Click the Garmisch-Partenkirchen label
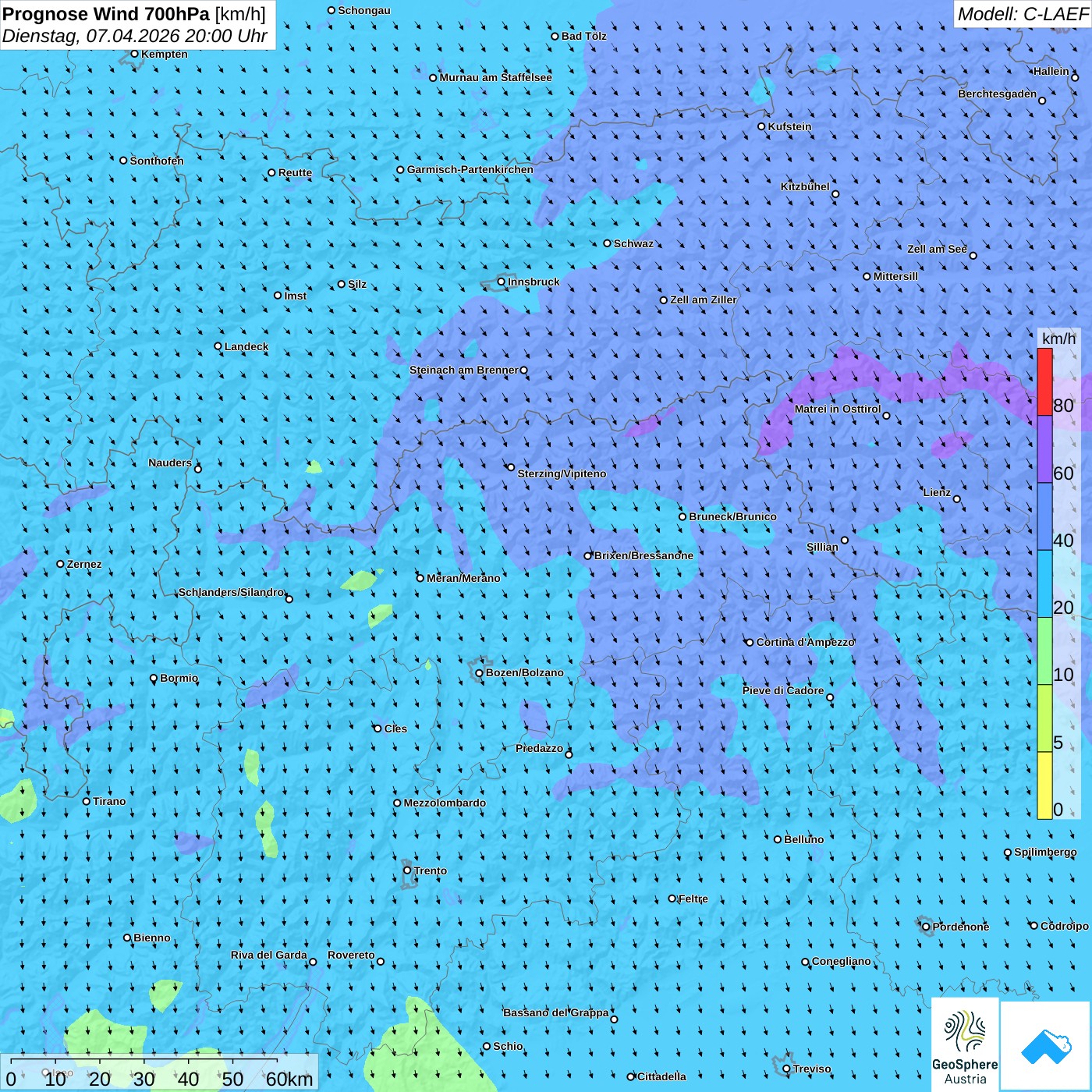Image resolution: width=1092 pixels, height=1092 pixels. point(470,169)
